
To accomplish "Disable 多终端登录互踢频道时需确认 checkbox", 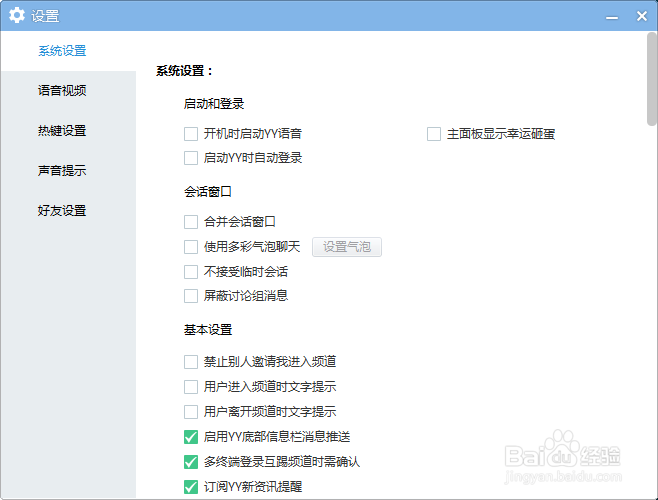I will point(191,462).
